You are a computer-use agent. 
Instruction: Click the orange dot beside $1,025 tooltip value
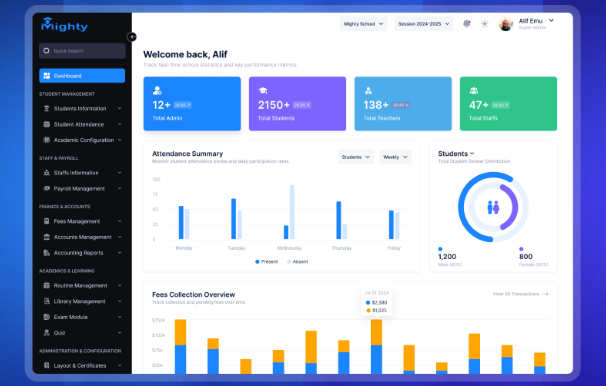point(368,310)
